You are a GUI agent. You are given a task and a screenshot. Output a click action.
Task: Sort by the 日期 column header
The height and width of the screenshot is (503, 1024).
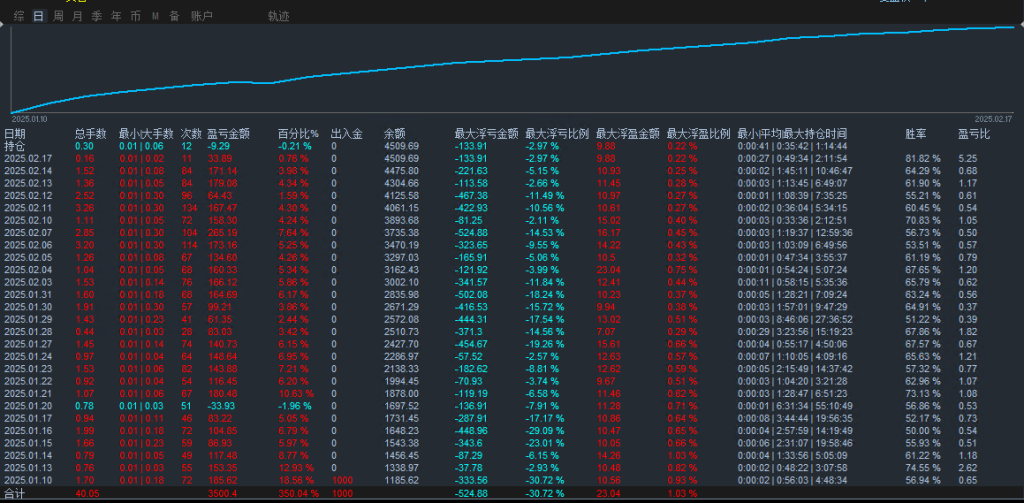pos(15,133)
